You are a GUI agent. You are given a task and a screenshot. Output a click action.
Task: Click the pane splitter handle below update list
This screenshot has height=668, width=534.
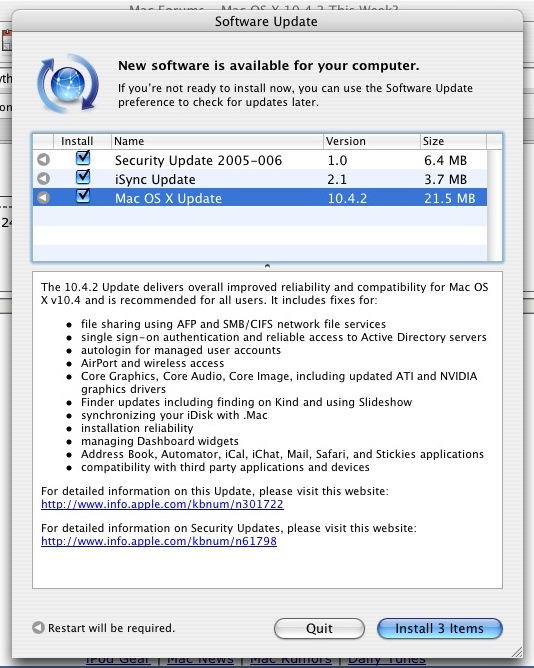[267, 266]
